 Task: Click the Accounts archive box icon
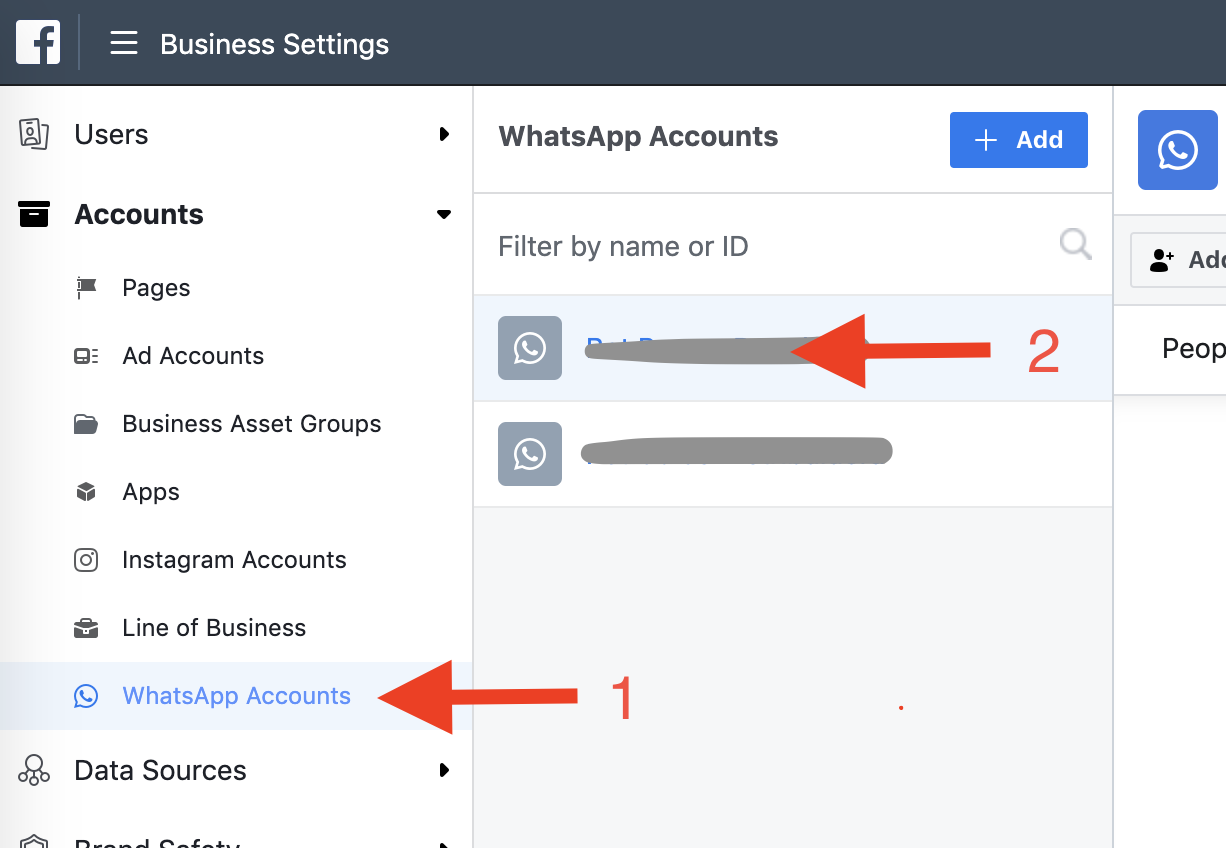pos(34,214)
